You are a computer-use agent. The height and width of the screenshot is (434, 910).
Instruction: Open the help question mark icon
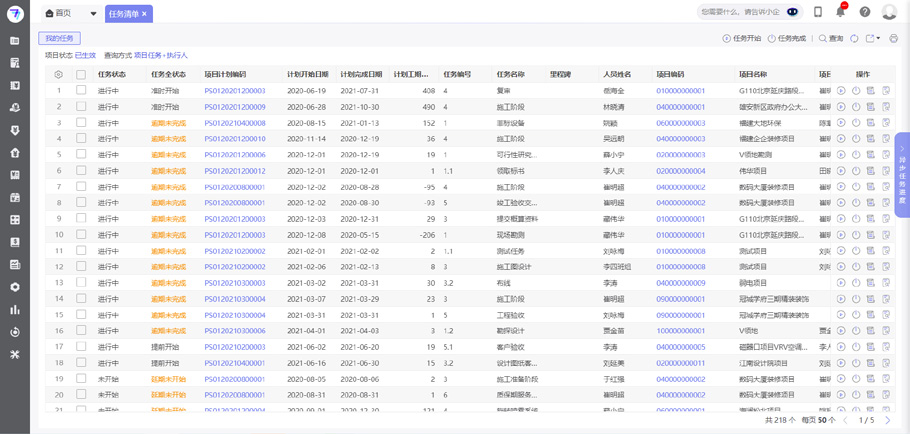(x=865, y=12)
